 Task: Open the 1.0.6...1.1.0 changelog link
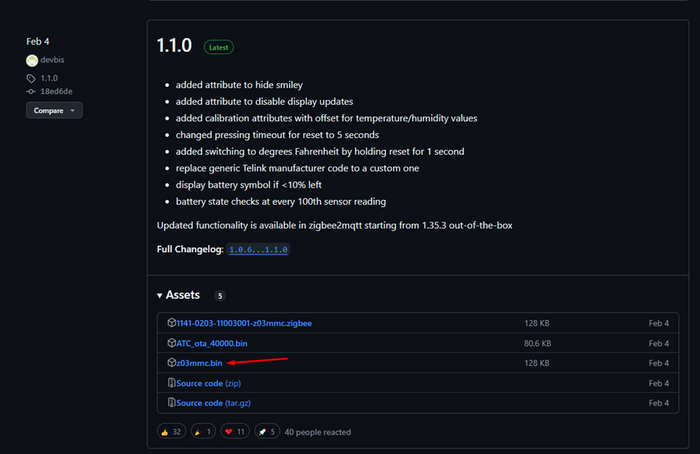tap(258, 250)
